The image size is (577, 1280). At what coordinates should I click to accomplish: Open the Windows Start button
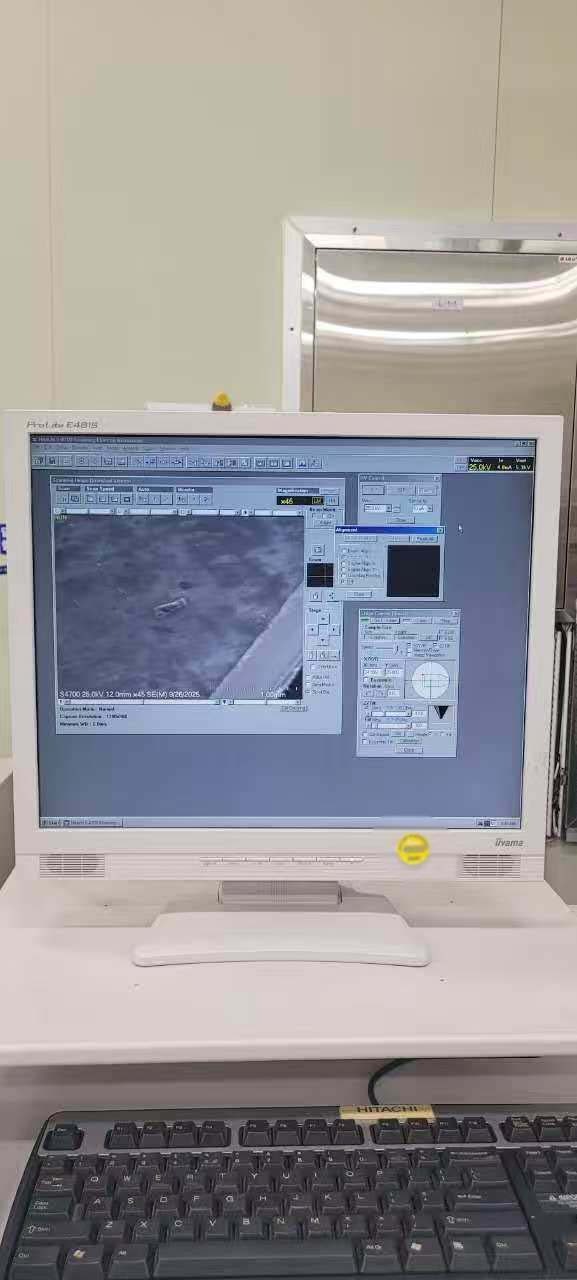50,822
